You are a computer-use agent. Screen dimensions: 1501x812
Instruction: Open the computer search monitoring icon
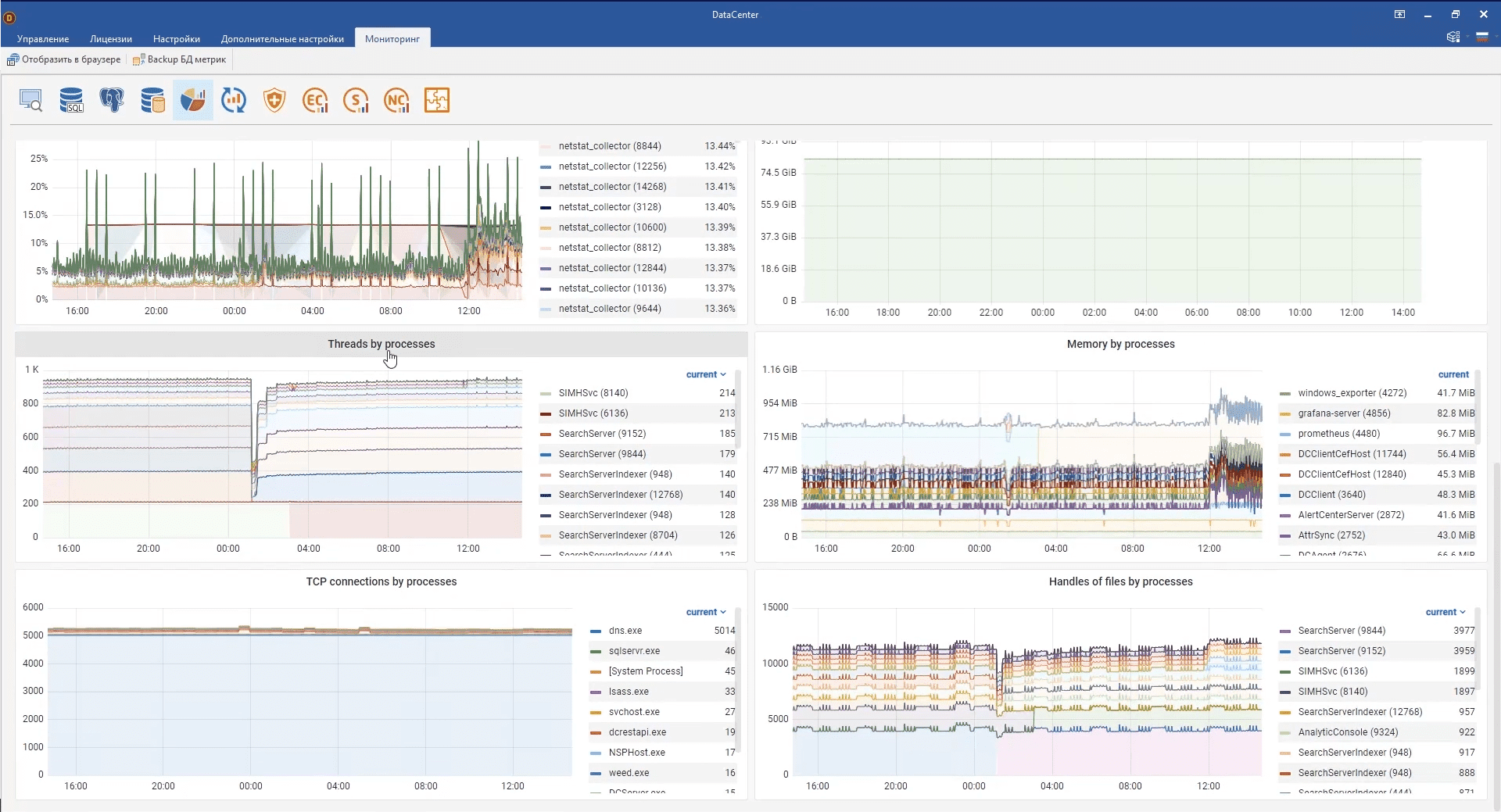pyautogui.click(x=30, y=100)
